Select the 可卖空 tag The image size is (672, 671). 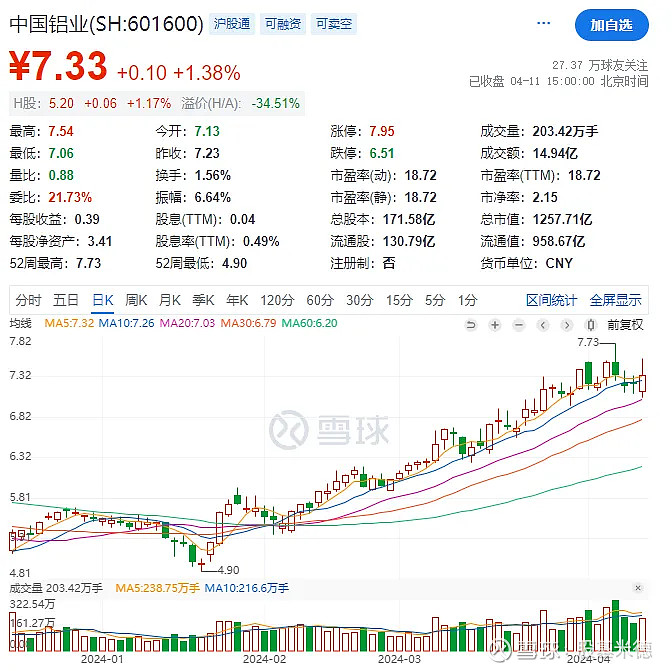[x=334, y=24]
